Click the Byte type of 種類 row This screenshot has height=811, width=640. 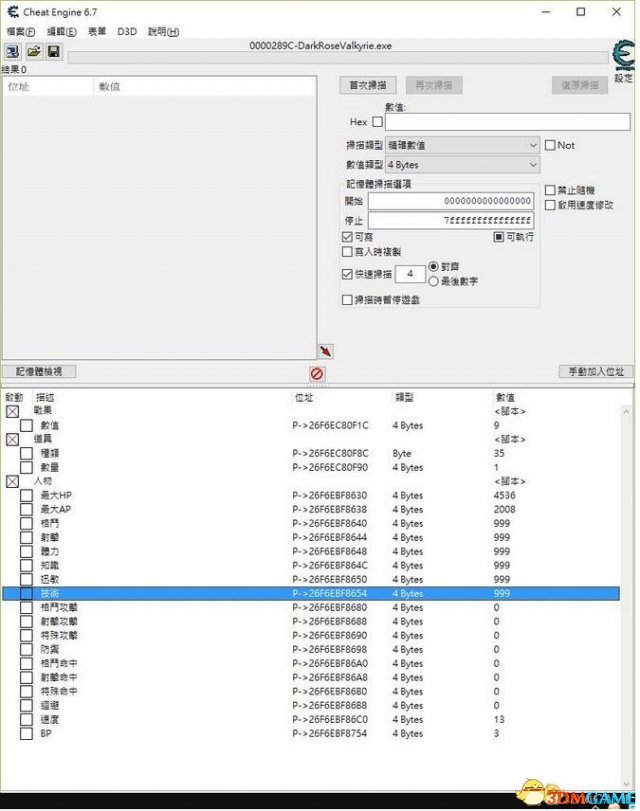pos(402,454)
